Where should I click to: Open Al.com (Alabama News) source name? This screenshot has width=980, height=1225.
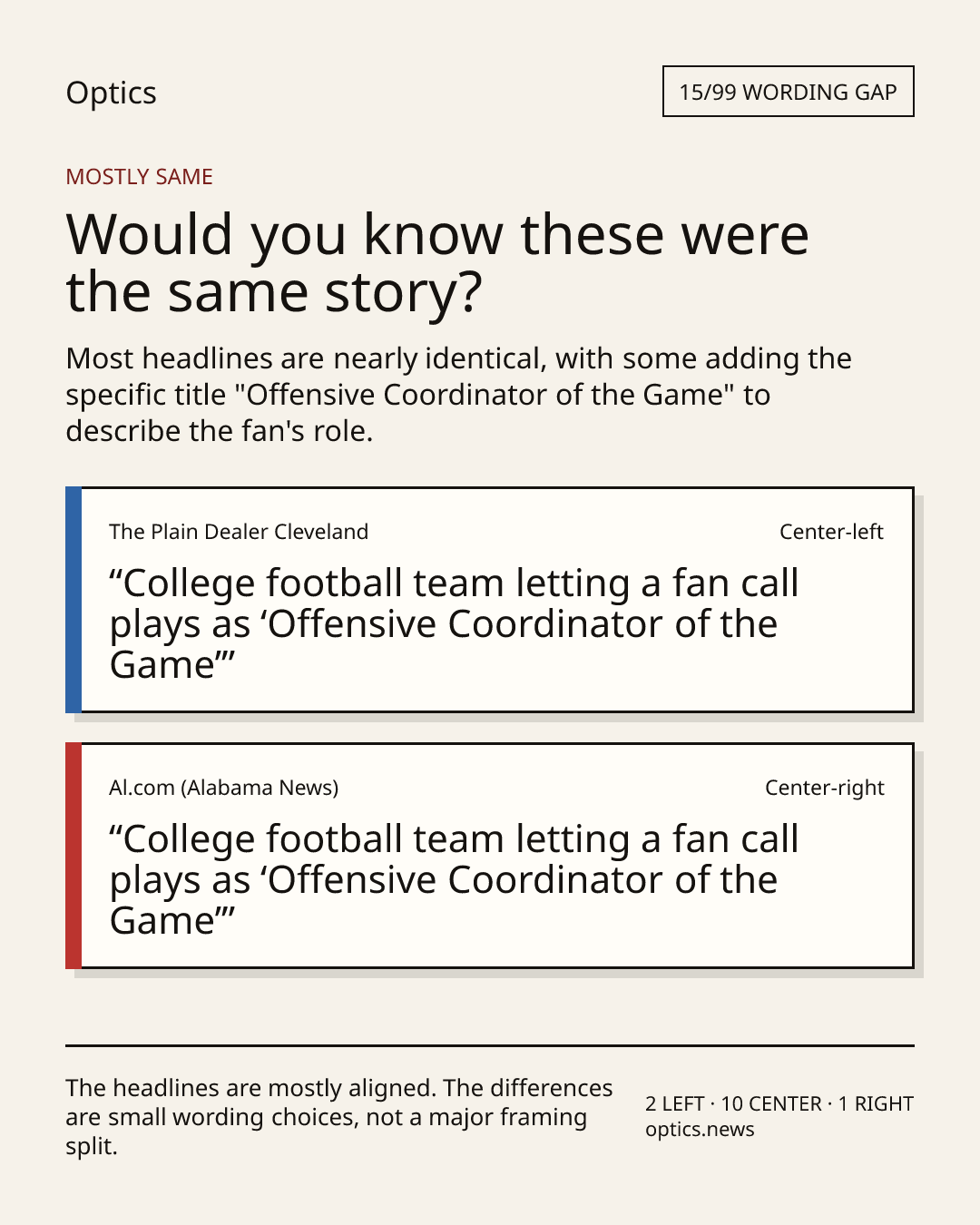click(x=223, y=788)
